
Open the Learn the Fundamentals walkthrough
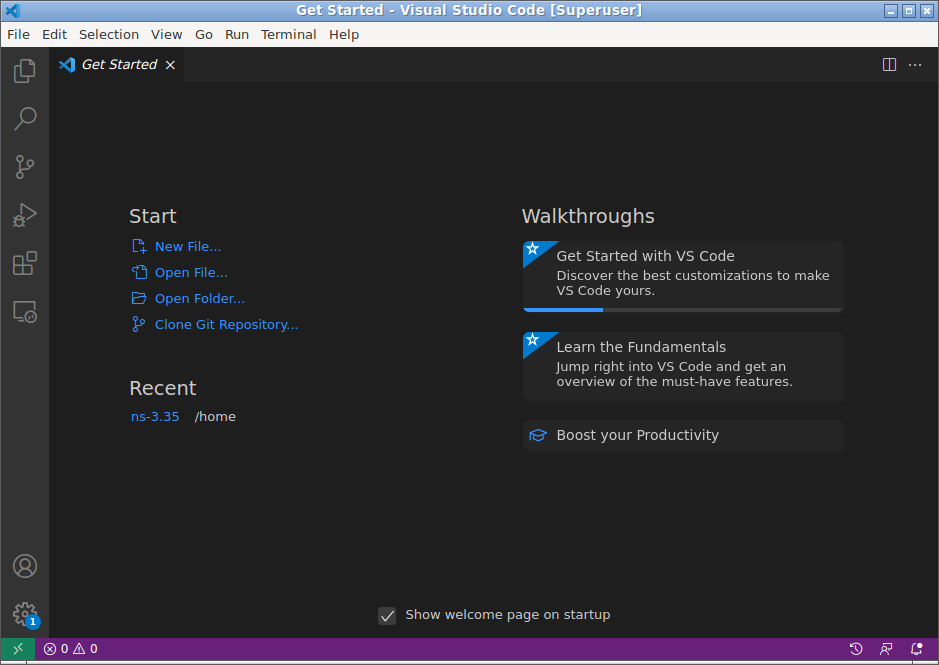coord(683,366)
